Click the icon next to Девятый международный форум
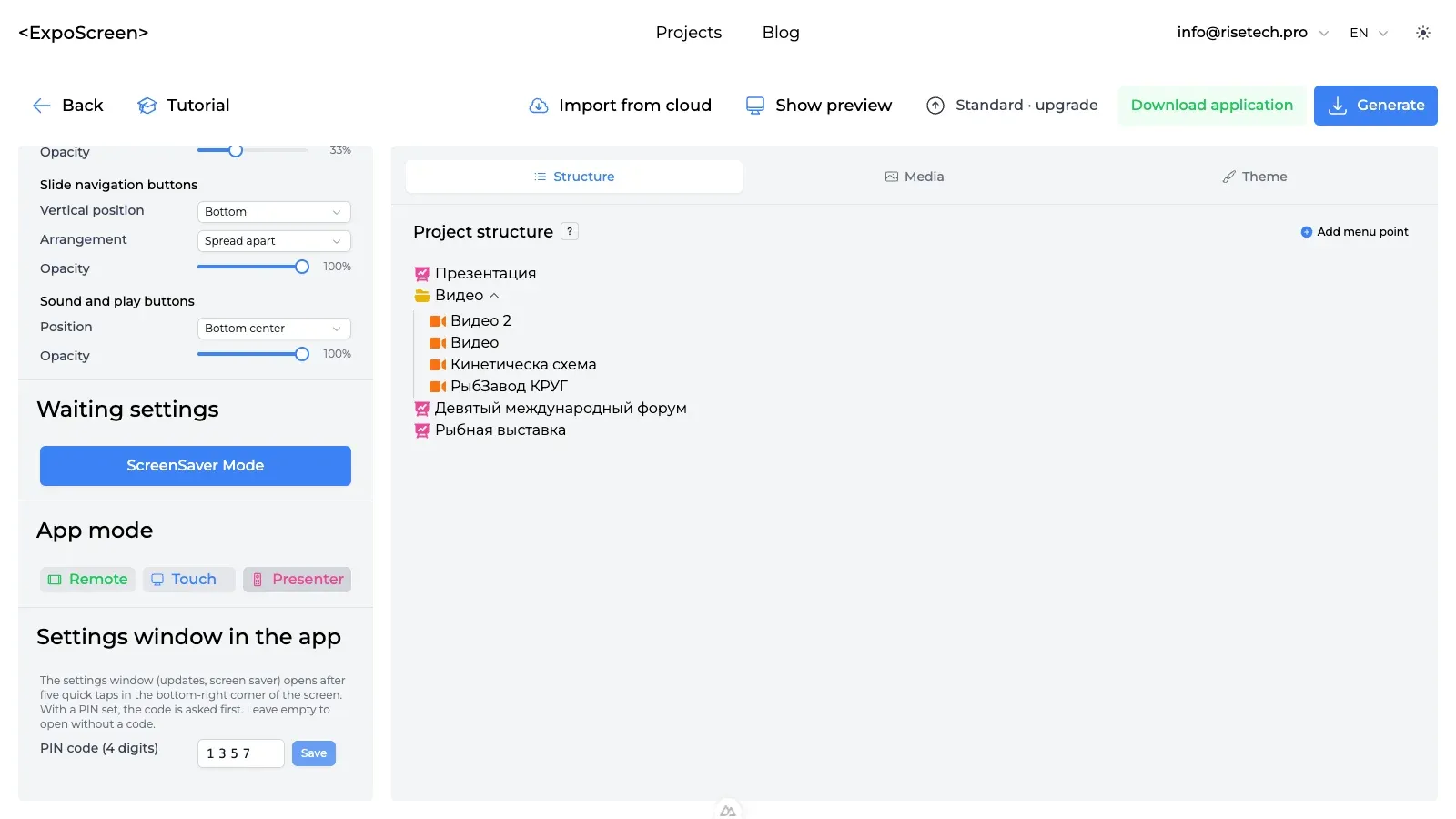Screen dimensions: 1456x819 422,409
